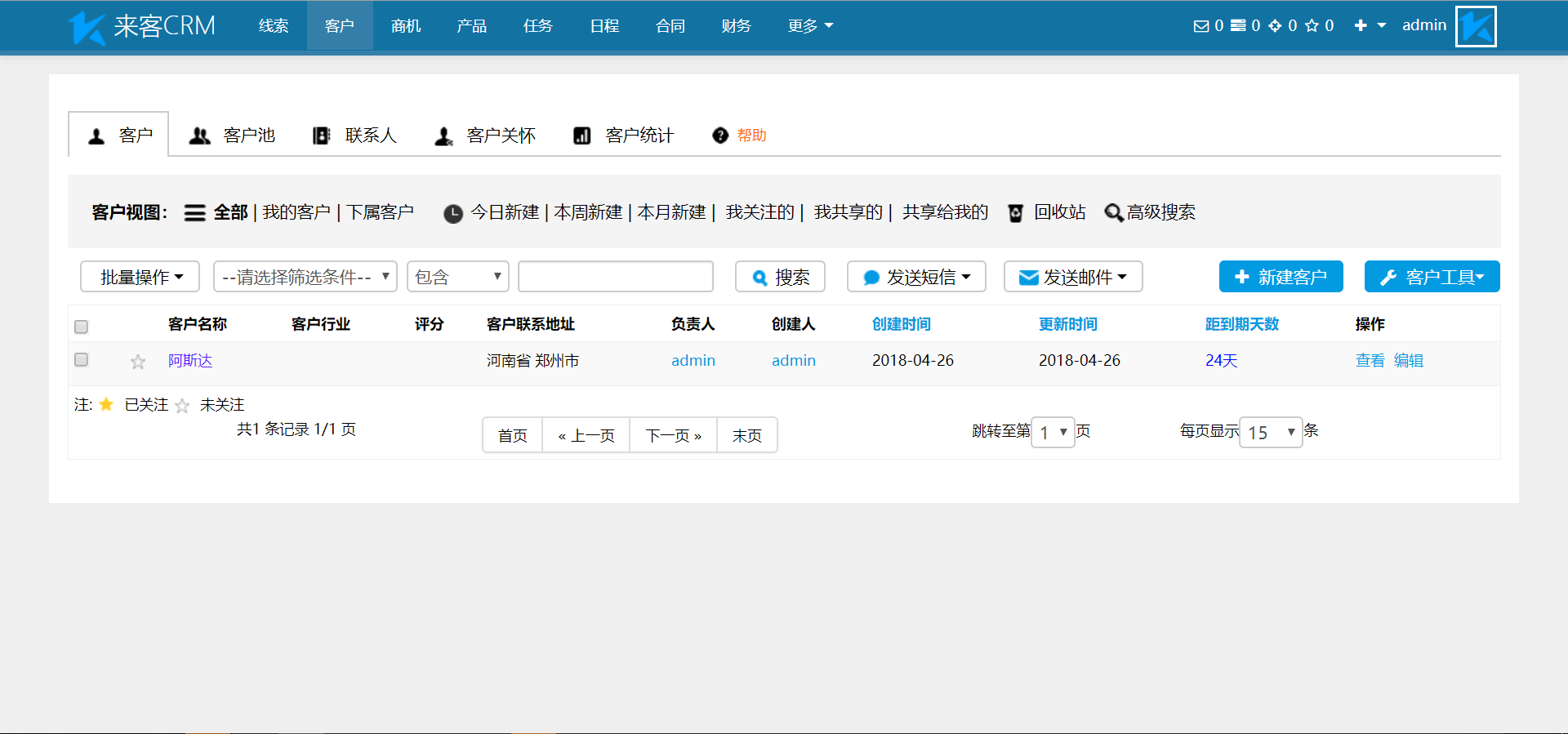Filter view by 下属客户
The width and height of the screenshot is (1568, 734).
(x=381, y=212)
